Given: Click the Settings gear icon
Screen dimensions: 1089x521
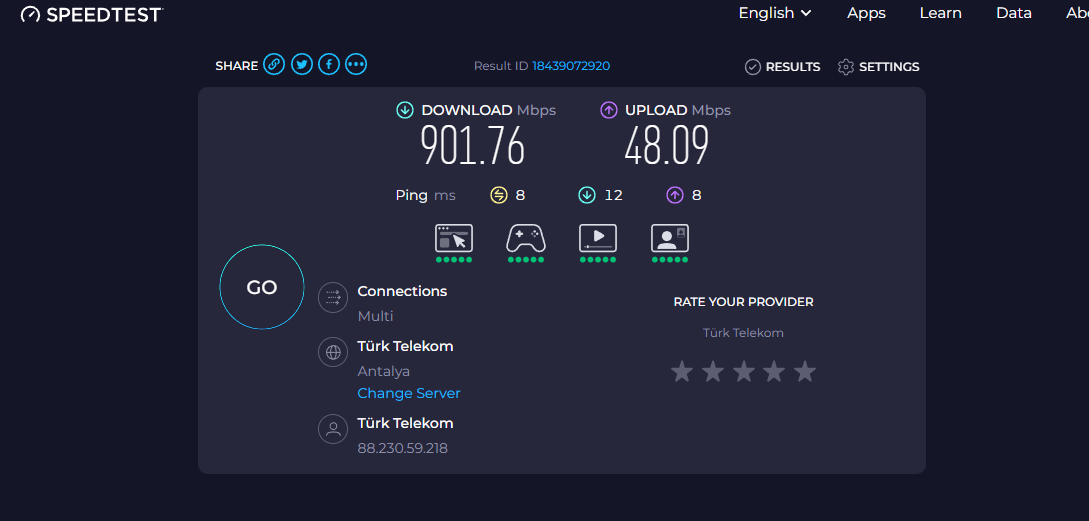Looking at the screenshot, I should 845,67.
